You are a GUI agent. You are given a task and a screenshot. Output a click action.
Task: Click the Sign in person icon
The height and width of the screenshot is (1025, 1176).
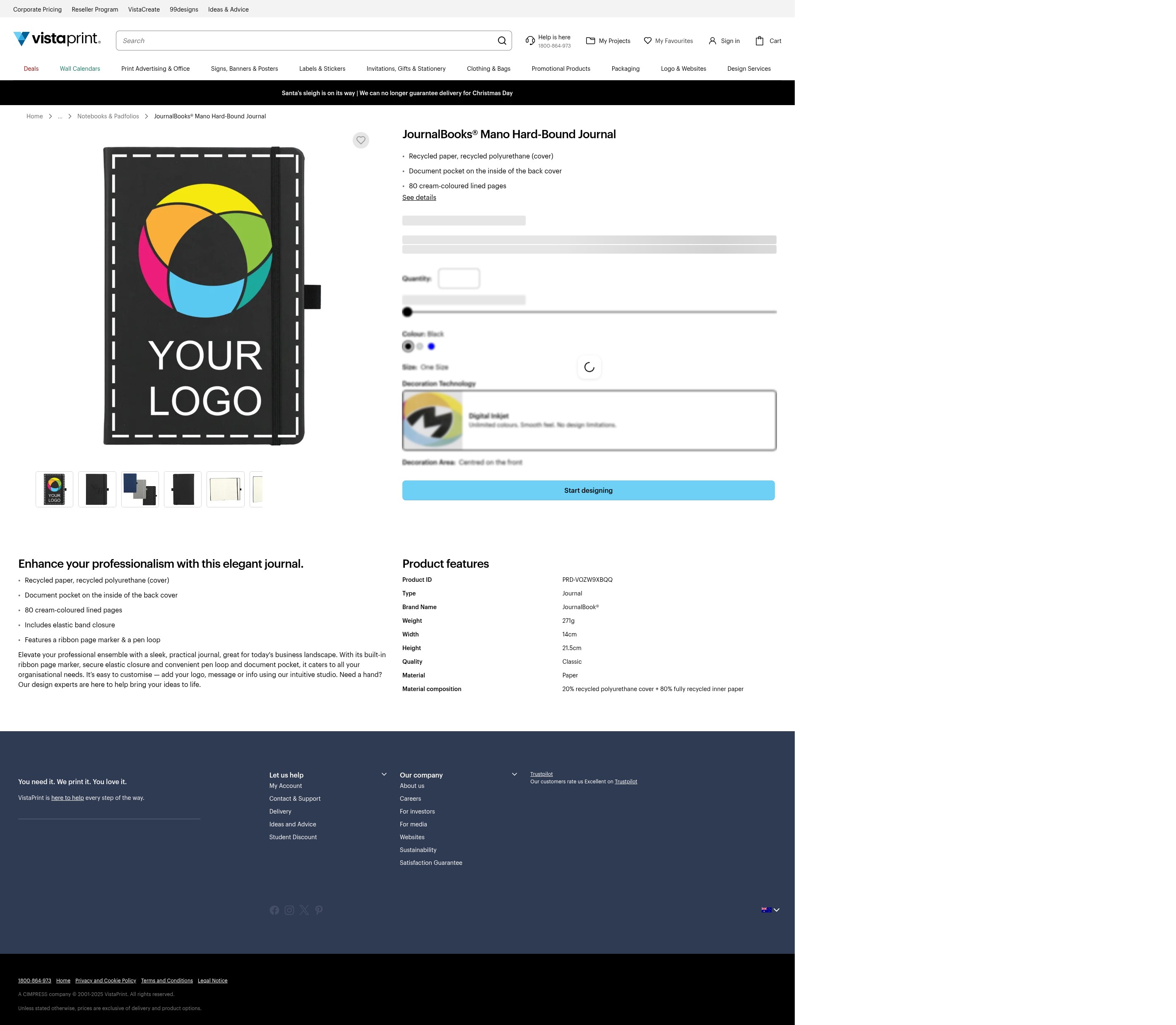712,41
